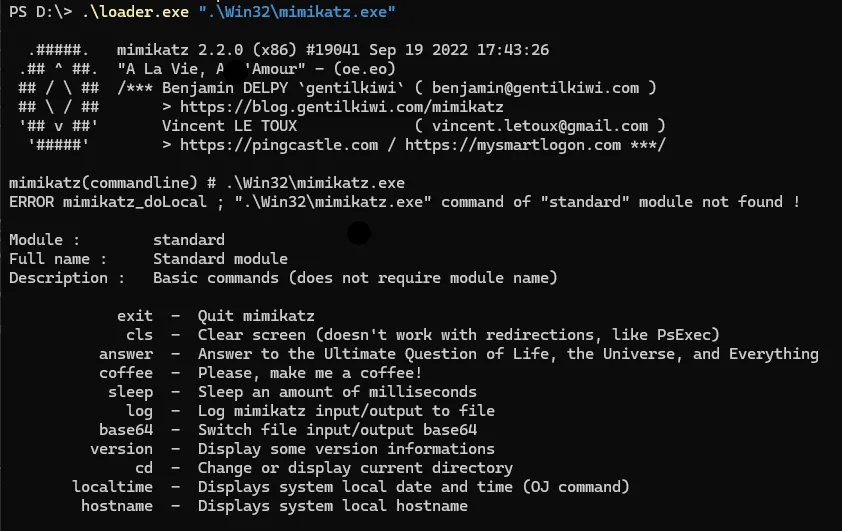Click the "localtime" command name
Viewport: 842px width, 531px height.
112,487
